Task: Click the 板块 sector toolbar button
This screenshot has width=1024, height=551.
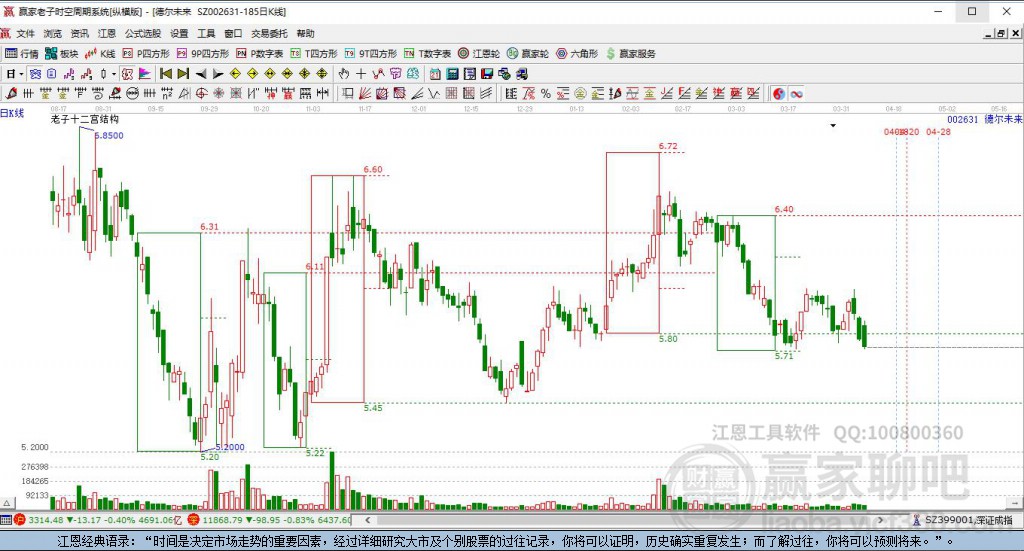Action: [62, 53]
